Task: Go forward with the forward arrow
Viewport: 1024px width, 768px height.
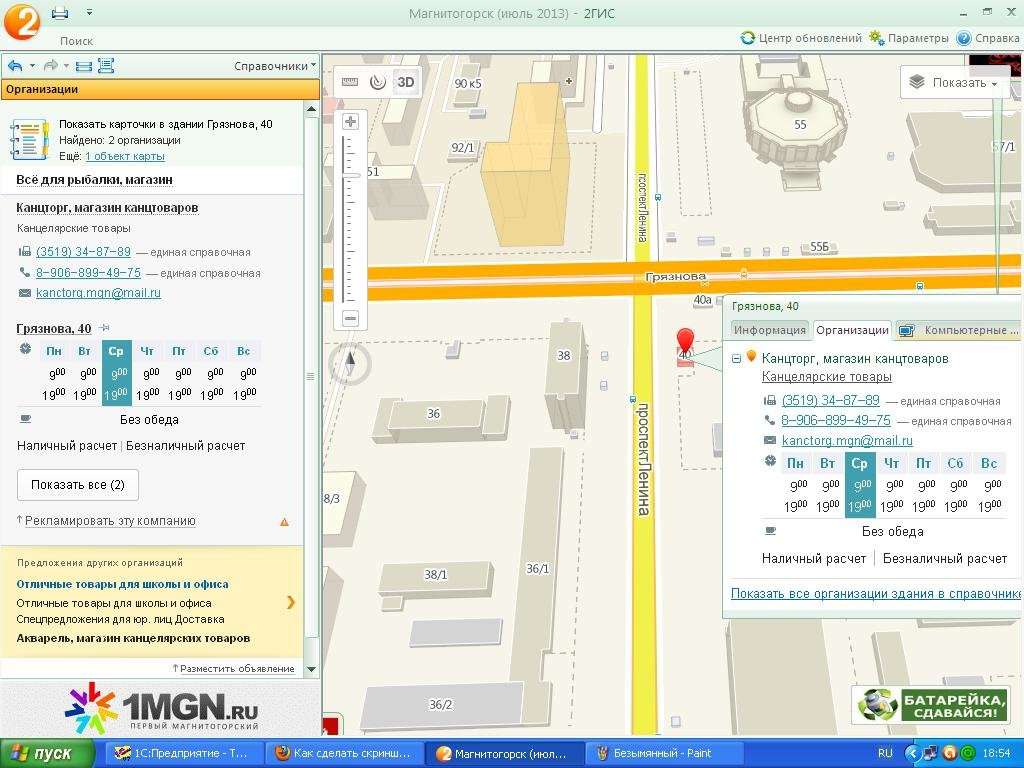Action: coord(50,65)
